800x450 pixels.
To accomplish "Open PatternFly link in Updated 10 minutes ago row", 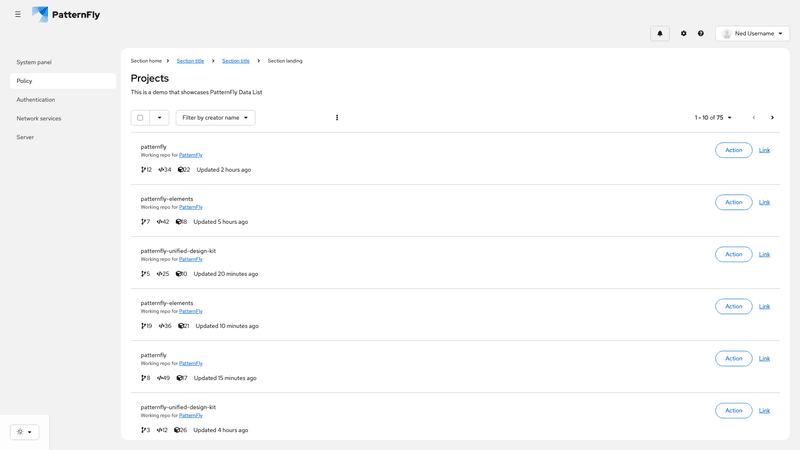I will [x=191, y=311].
